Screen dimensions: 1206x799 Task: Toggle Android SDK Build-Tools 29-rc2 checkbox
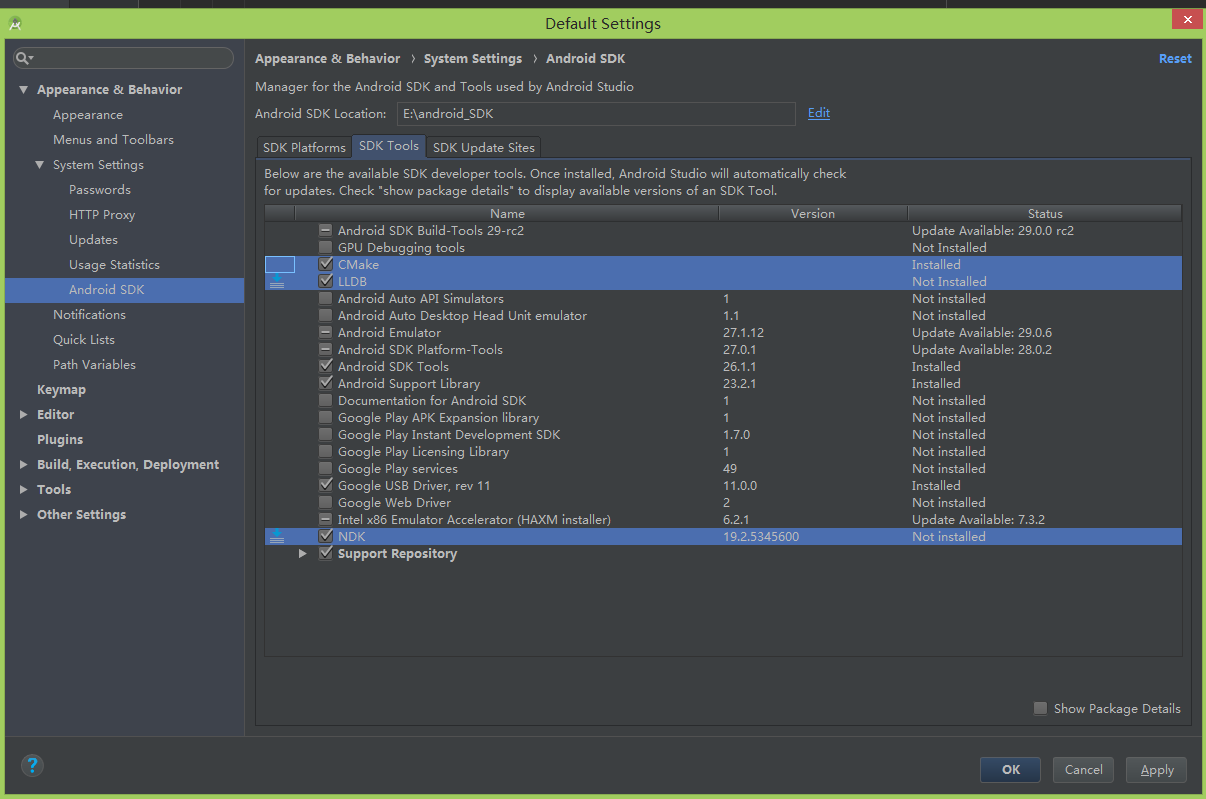(325, 231)
